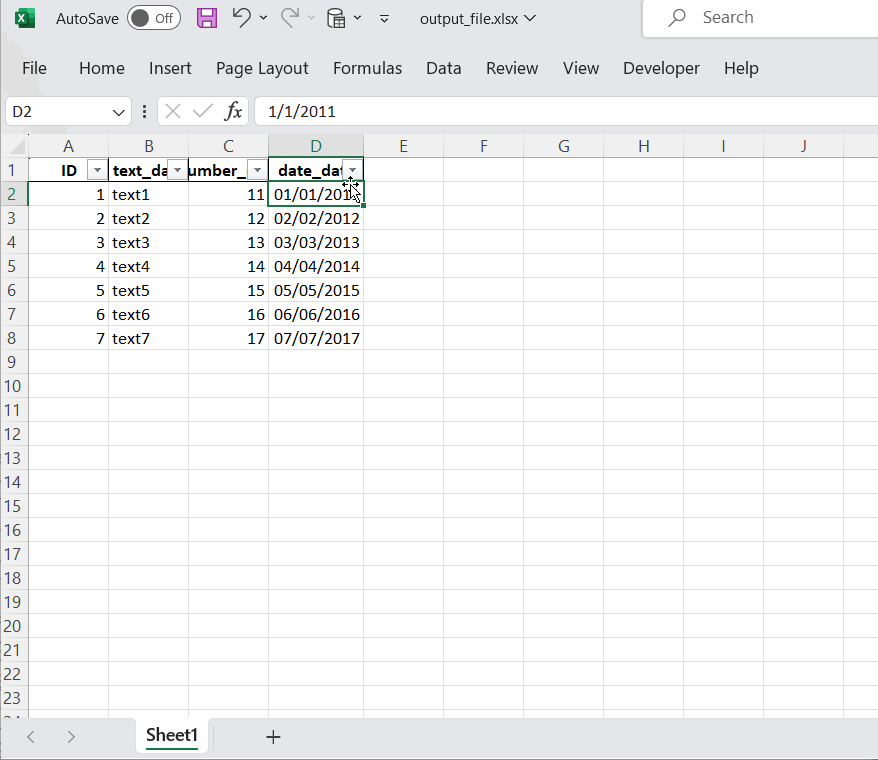Add a new sheet with the plus button
The height and width of the screenshot is (760, 878).
click(x=273, y=737)
